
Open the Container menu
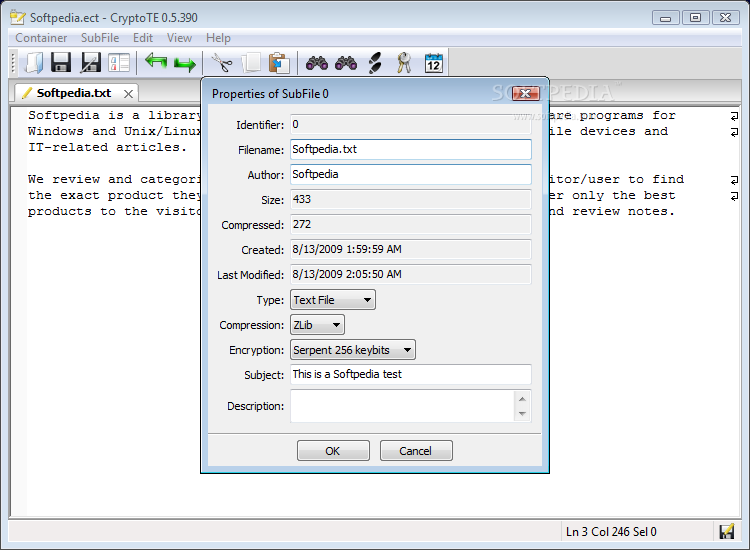(41, 38)
